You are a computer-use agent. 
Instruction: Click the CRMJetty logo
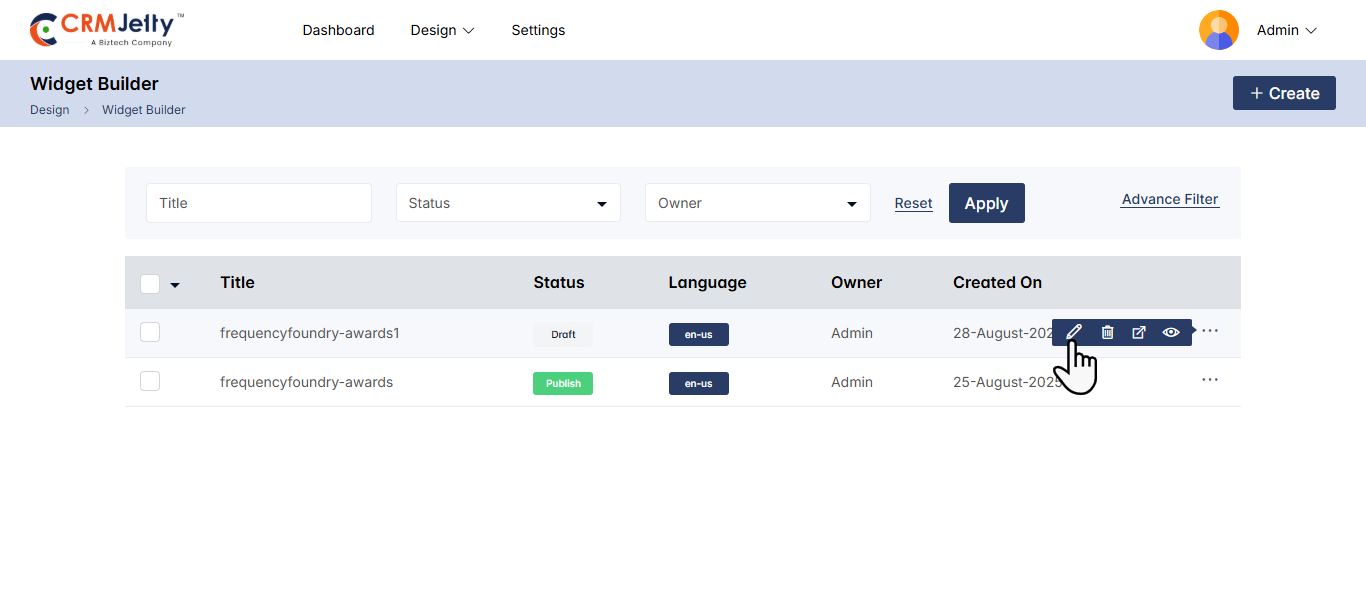click(x=106, y=30)
